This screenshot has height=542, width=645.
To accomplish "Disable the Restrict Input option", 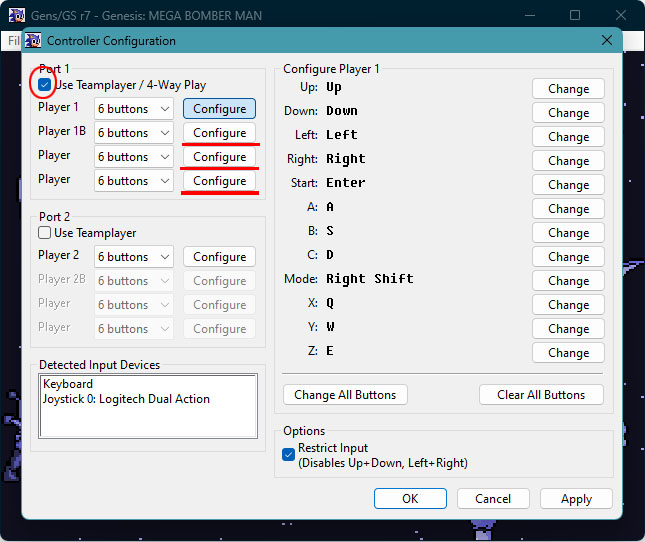I will point(289,455).
